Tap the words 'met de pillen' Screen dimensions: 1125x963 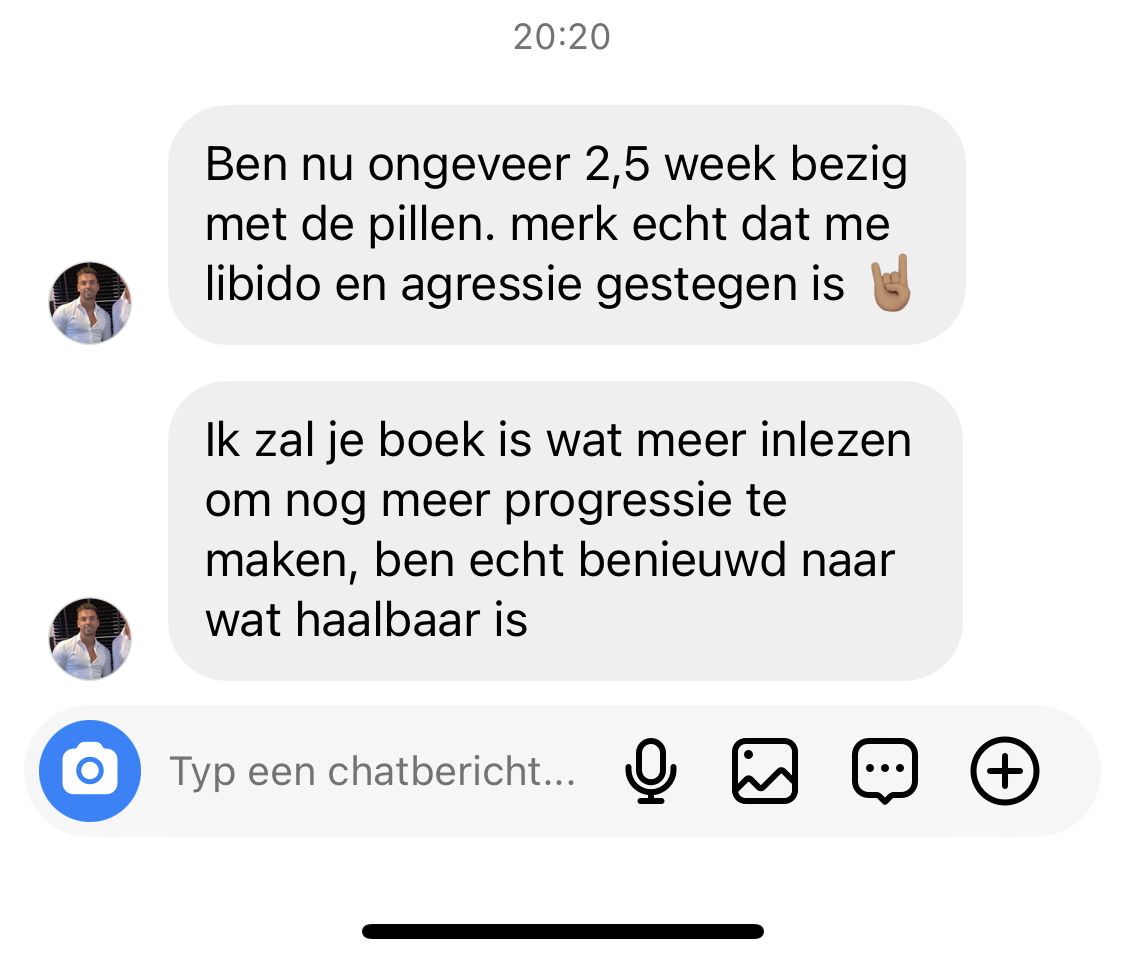(x=350, y=225)
